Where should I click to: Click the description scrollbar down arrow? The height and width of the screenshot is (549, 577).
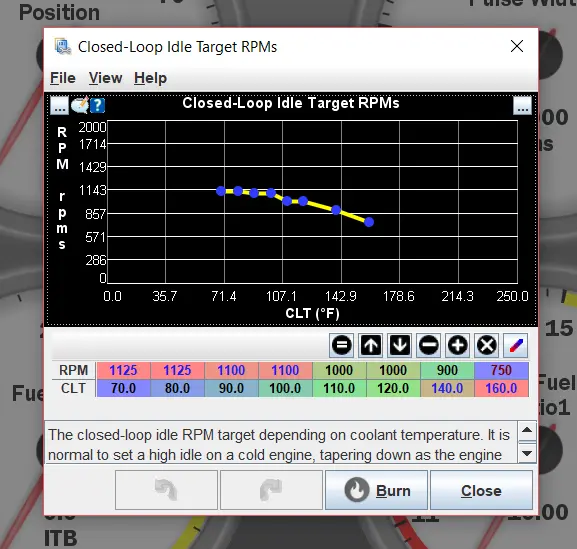pyautogui.click(x=527, y=453)
